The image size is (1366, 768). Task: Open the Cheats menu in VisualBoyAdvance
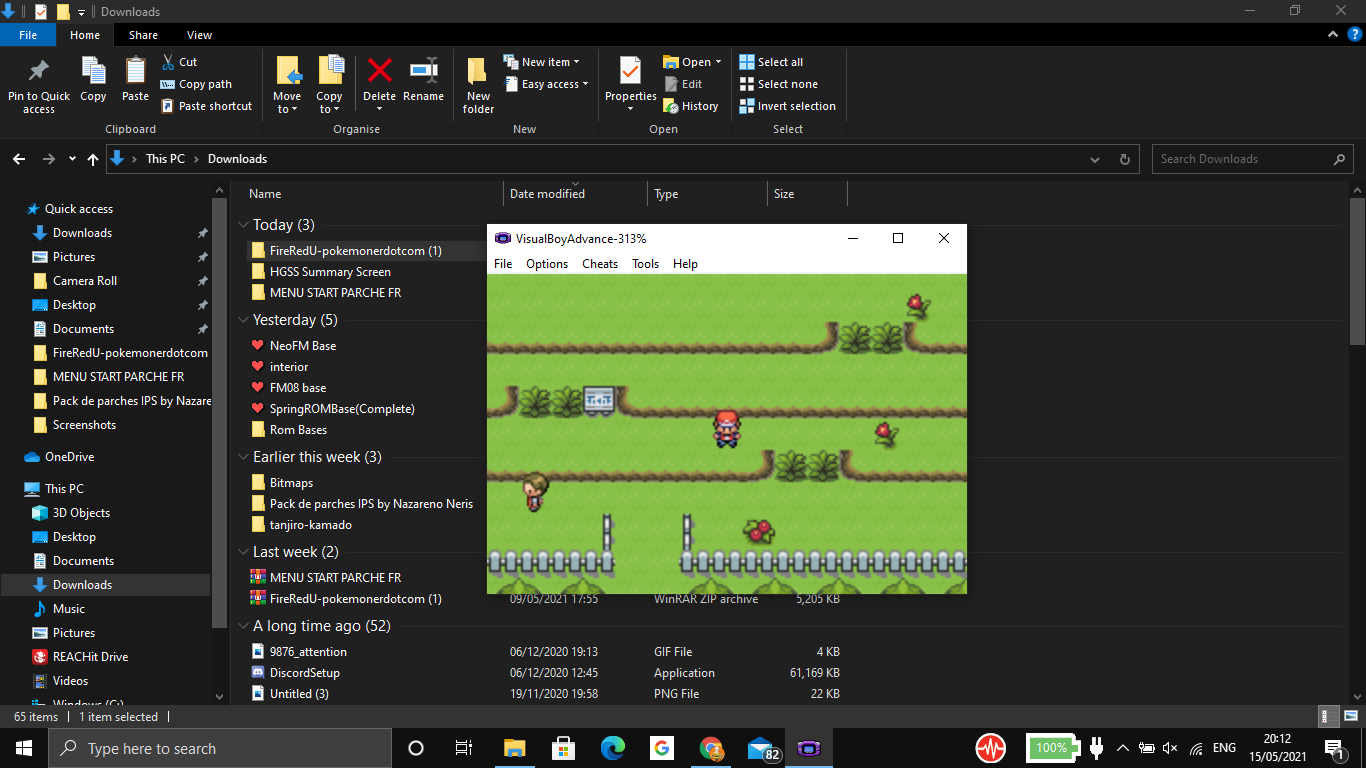pos(599,263)
